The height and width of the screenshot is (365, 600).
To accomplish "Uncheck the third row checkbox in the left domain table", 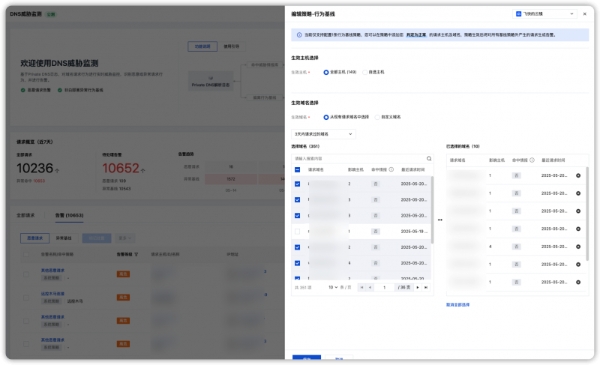I will pyautogui.click(x=297, y=216).
